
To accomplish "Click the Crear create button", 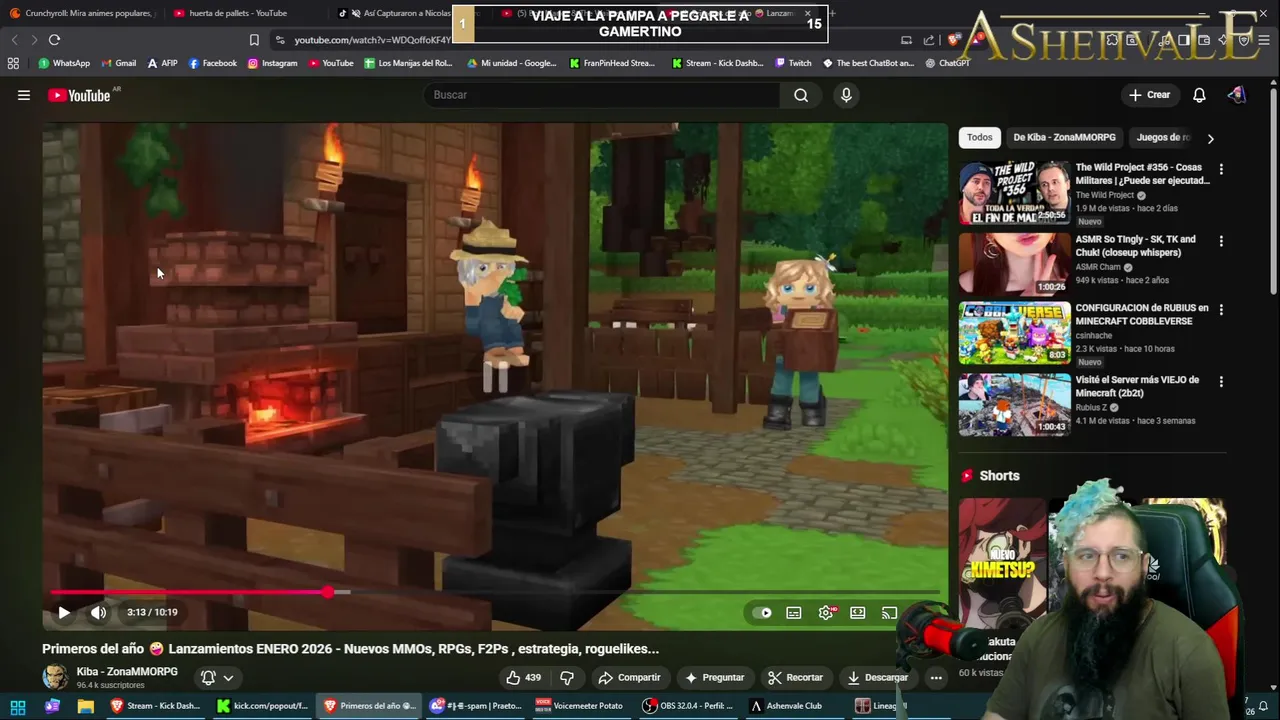I will pyautogui.click(x=1149, y=95).
